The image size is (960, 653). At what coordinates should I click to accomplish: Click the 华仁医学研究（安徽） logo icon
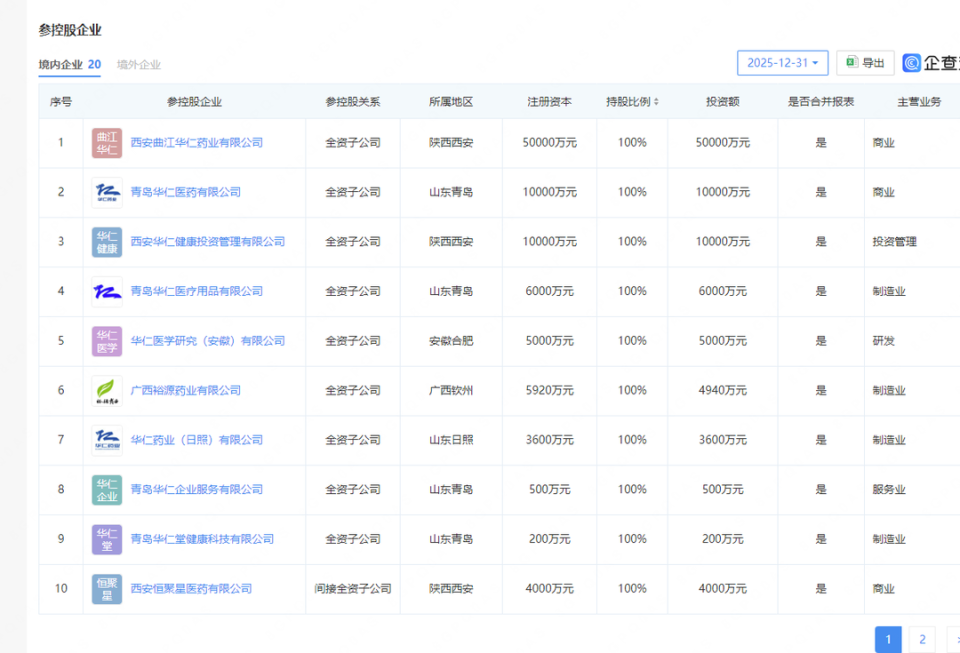(107, 341)
